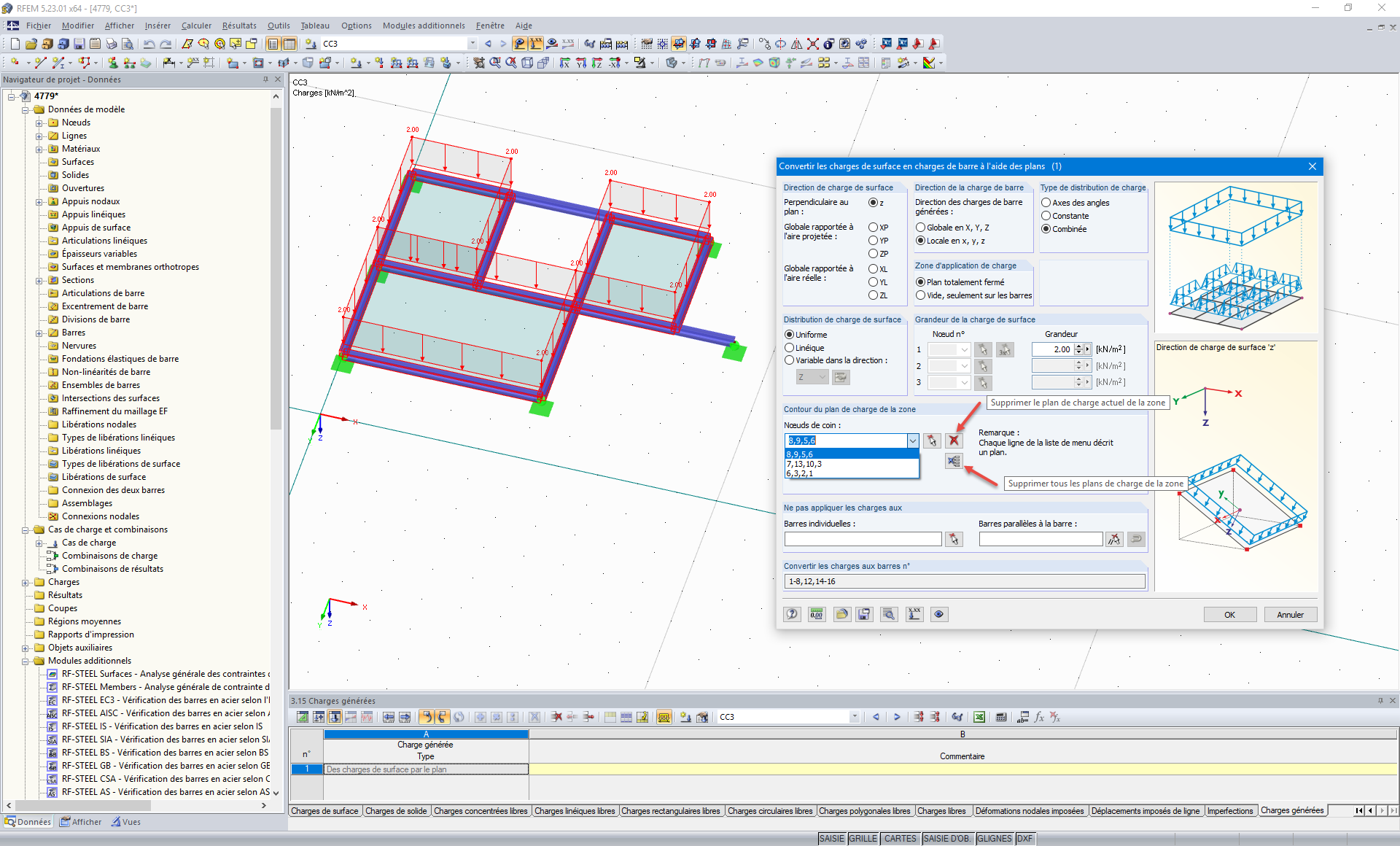
Task: Click the Barres parallèles input field
Action: tap(1041, 539)
